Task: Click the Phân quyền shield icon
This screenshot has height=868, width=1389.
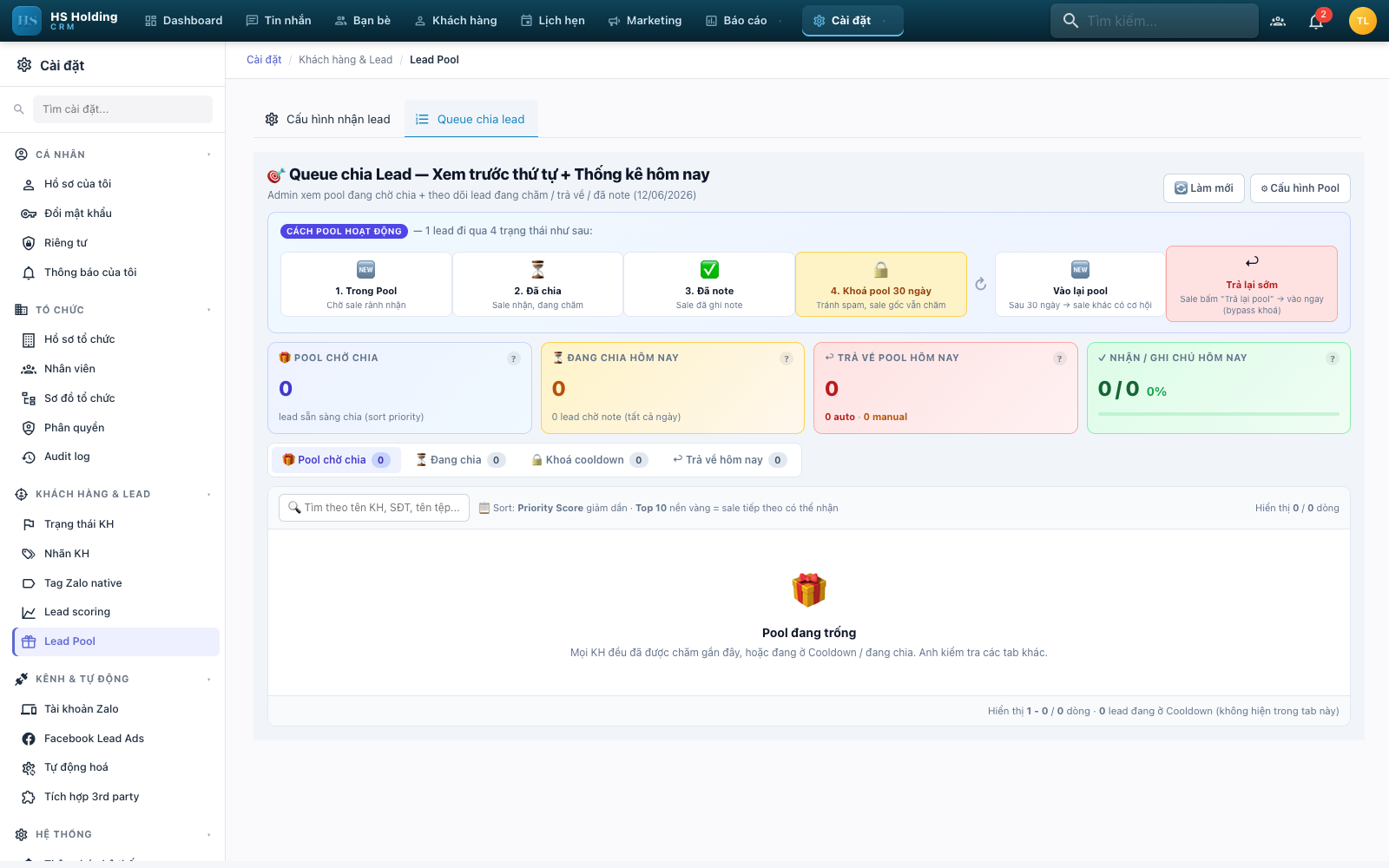Action: pos(29,428)
